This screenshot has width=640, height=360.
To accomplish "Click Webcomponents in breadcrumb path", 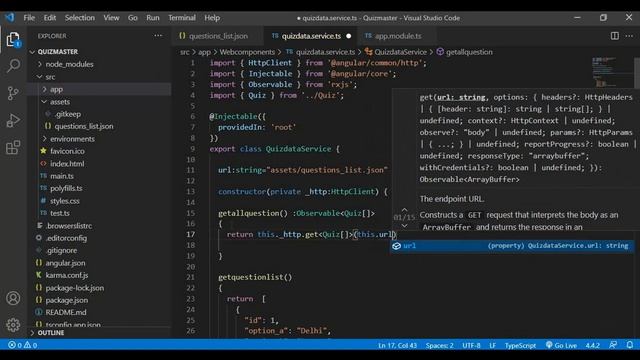I will [x=247, y=52].
